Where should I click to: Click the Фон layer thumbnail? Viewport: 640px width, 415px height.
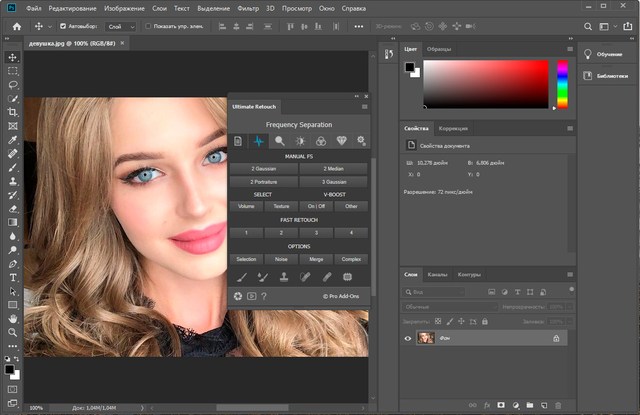[x=425, y=339]
